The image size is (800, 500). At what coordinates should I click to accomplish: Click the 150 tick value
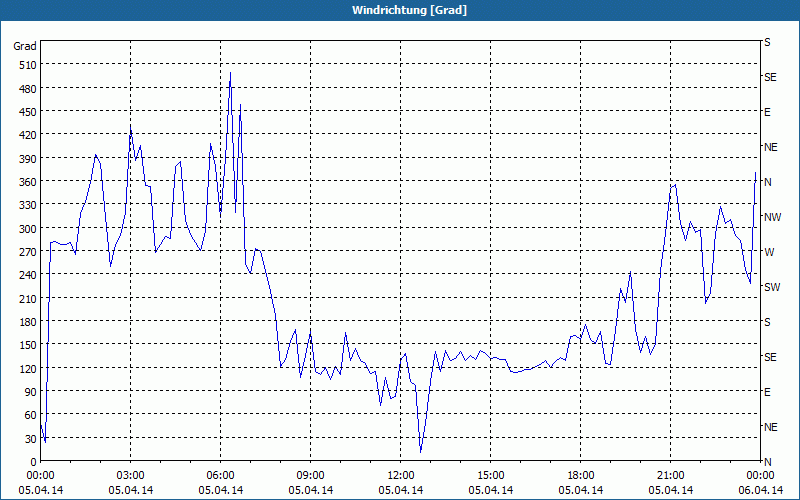(28, 345)
